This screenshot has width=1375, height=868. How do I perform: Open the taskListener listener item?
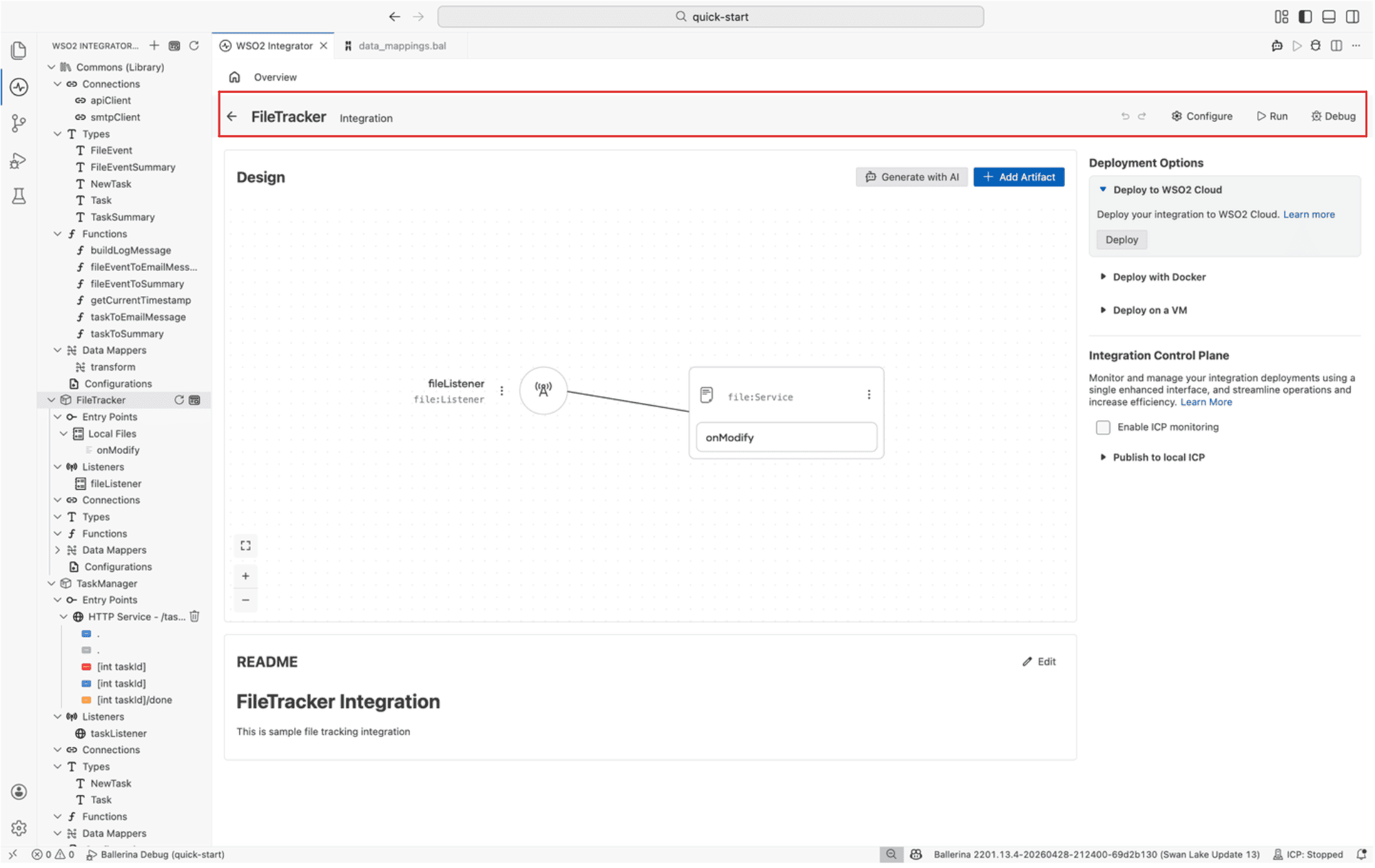pos(118,734)
